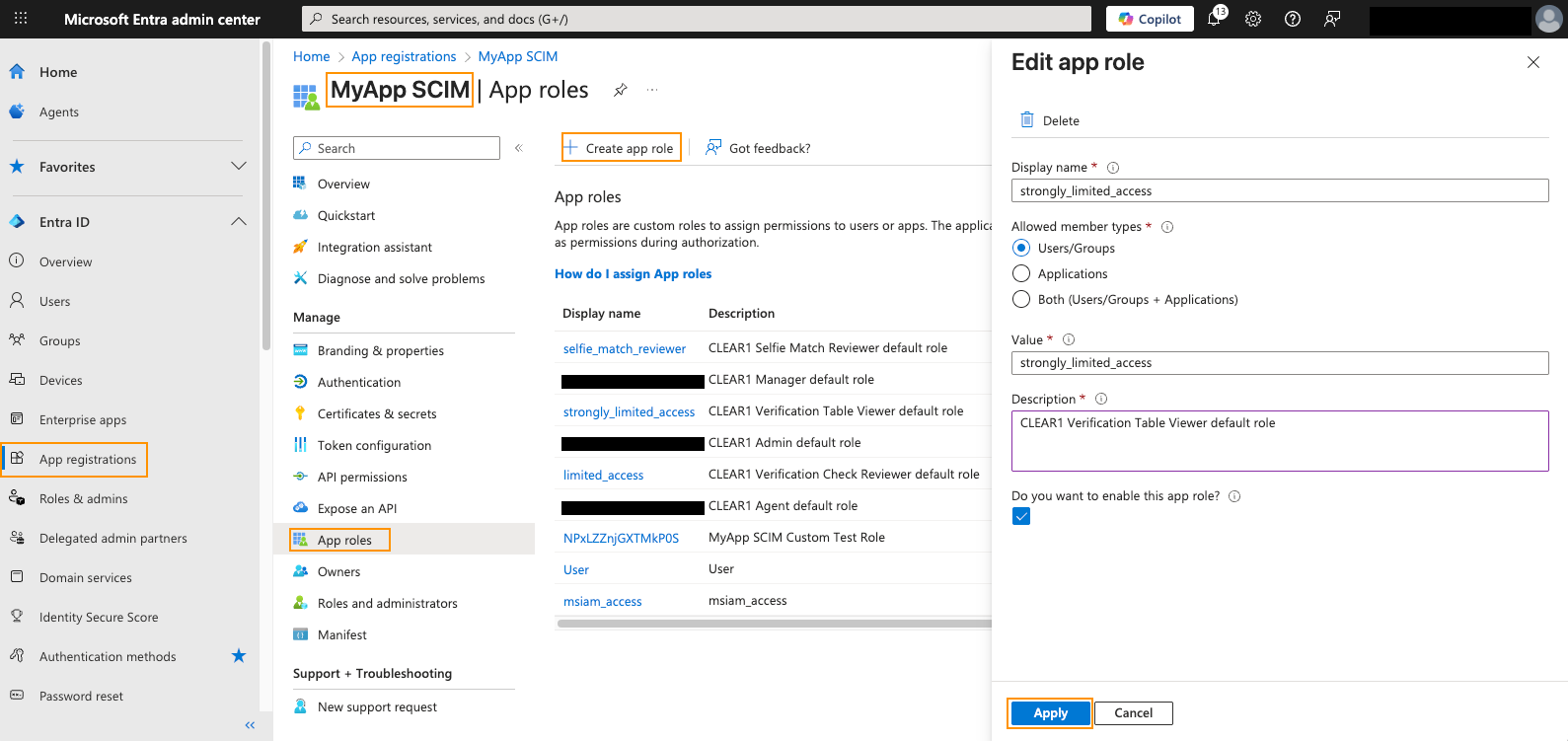Image resolution: width=1568 pixels, height=741 pixels.
Task: Close the Edit app role panel
Action: pos(1533,62)
